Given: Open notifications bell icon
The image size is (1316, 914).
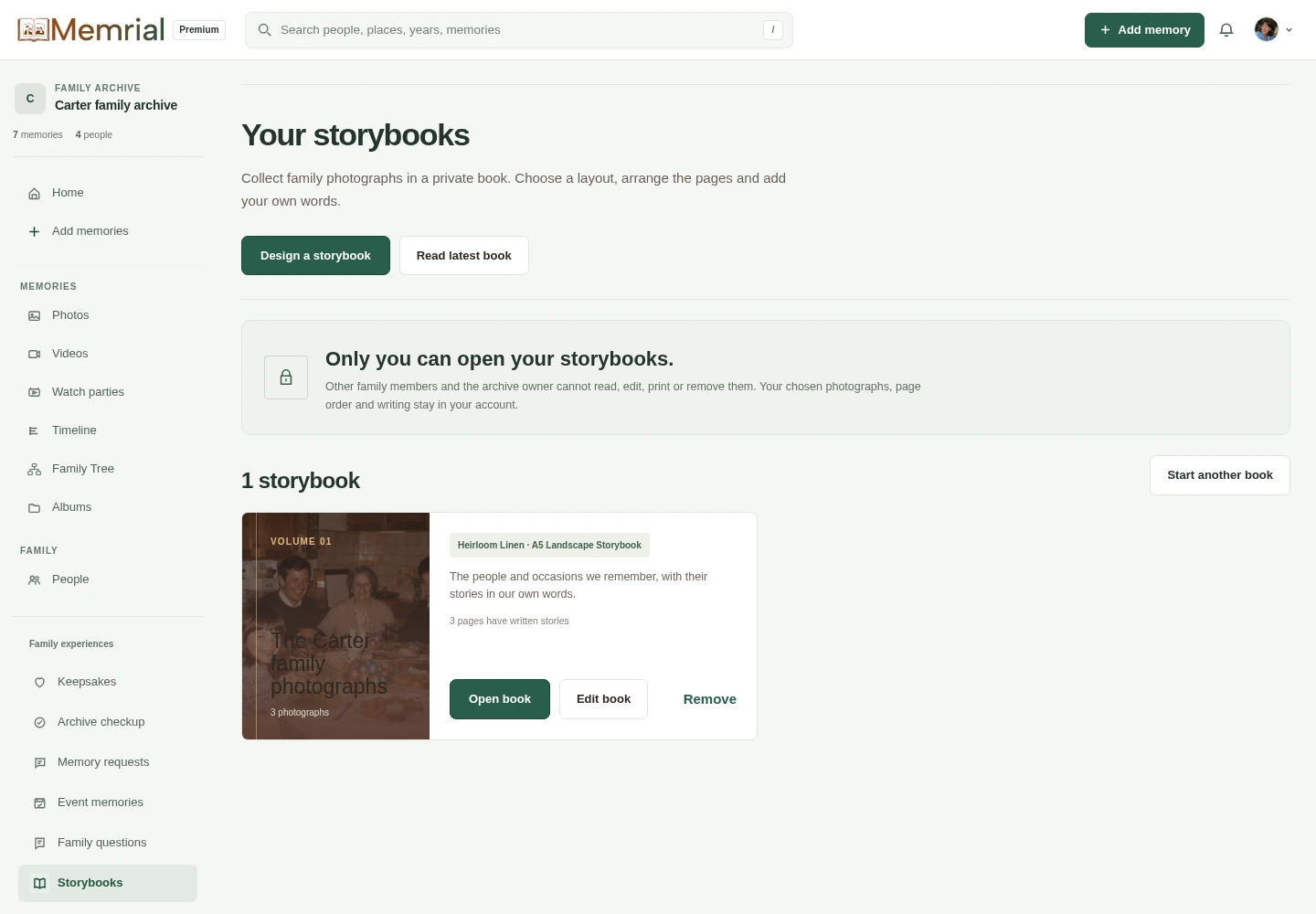Looking at the screenshot, I should click(1226, 30).
